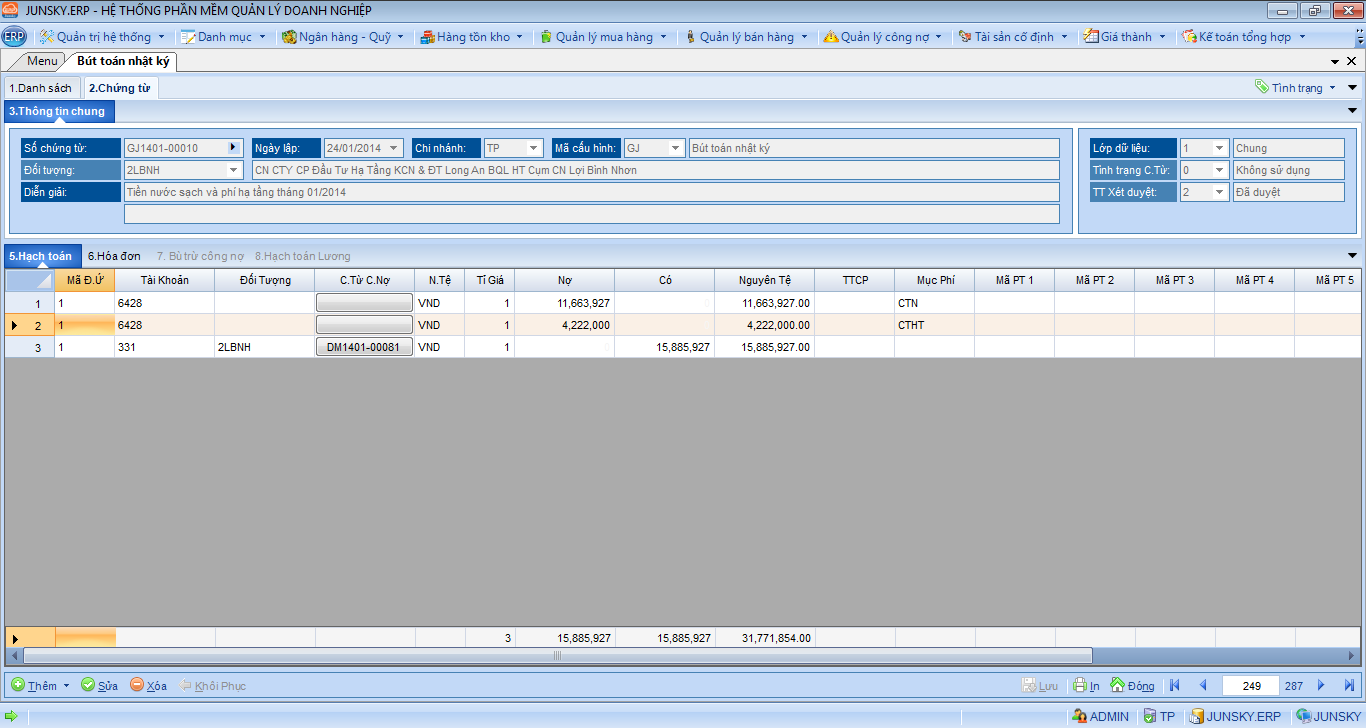Click the ERP round logo button
The height and width of the screenshot is (728, 1366).
(x=14, y=37)
